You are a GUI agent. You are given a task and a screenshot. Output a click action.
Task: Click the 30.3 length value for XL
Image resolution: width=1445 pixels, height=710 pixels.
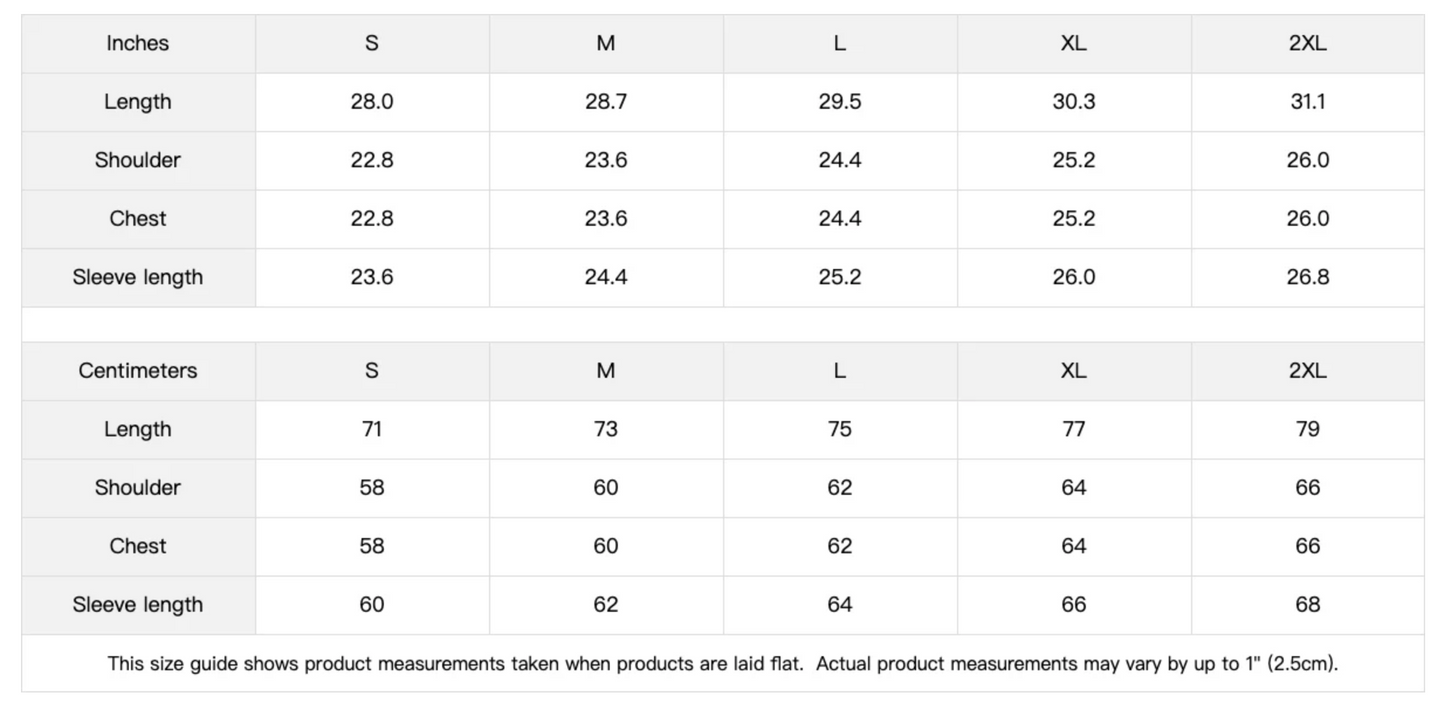click(1073, 102)
